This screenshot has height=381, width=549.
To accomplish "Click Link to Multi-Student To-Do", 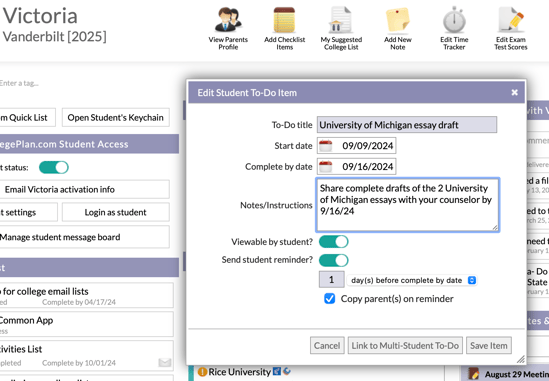I will pyautogui.click(x=405, y=346).
